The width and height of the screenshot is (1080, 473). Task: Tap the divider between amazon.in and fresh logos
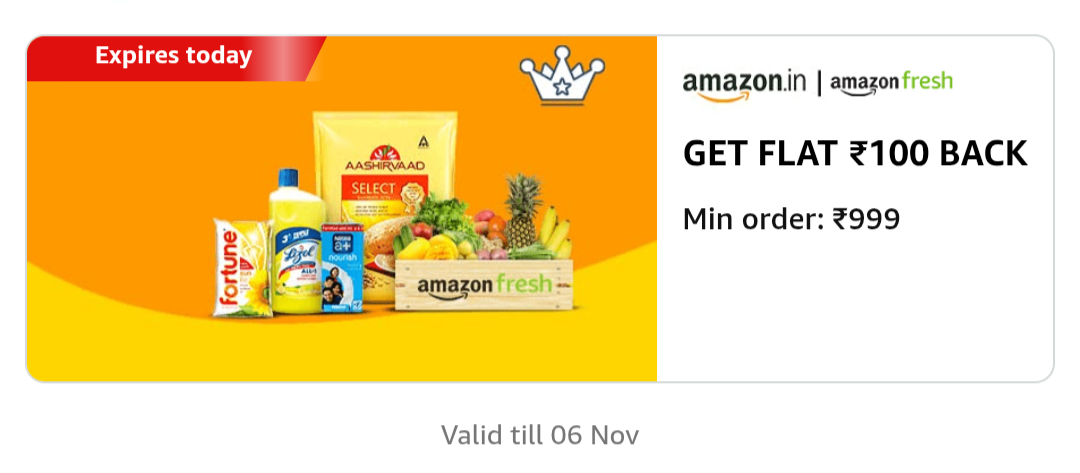pyautogui.click(x=818, y=83)
